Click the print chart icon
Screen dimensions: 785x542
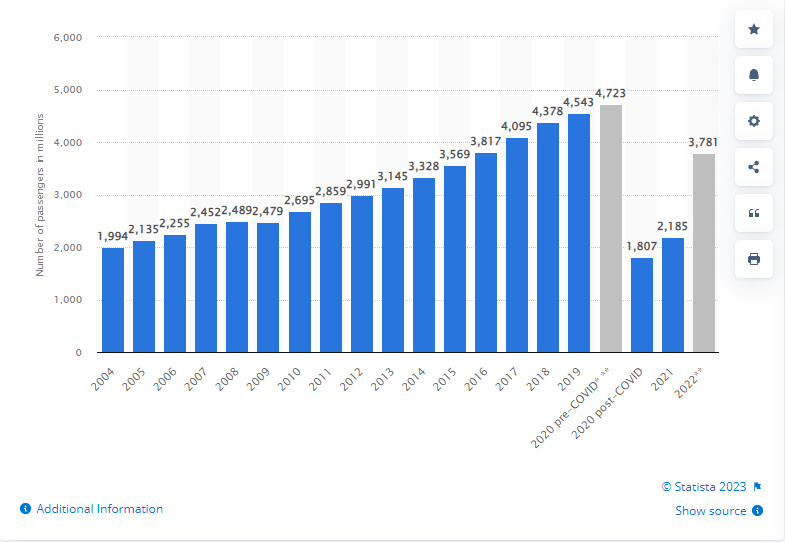753,259
